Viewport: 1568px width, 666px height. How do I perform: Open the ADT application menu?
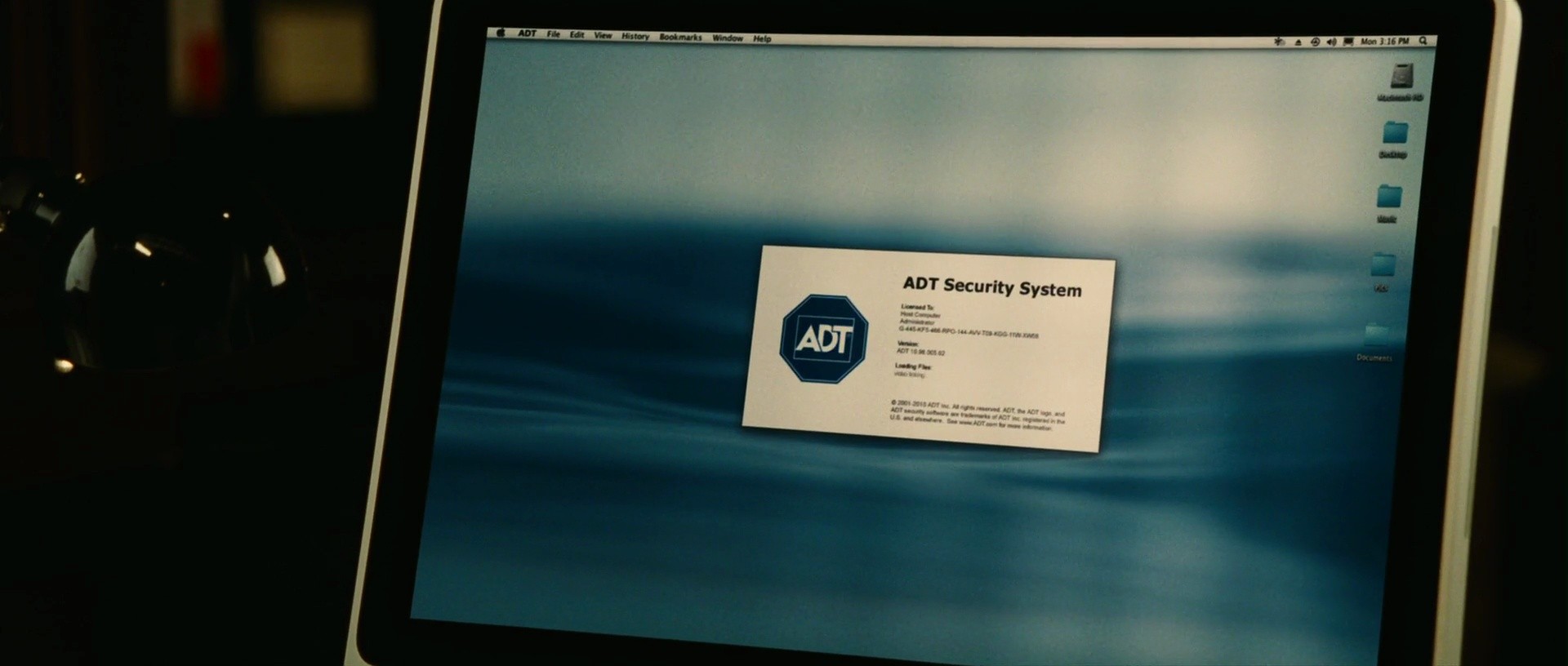[x=528, y=34]
